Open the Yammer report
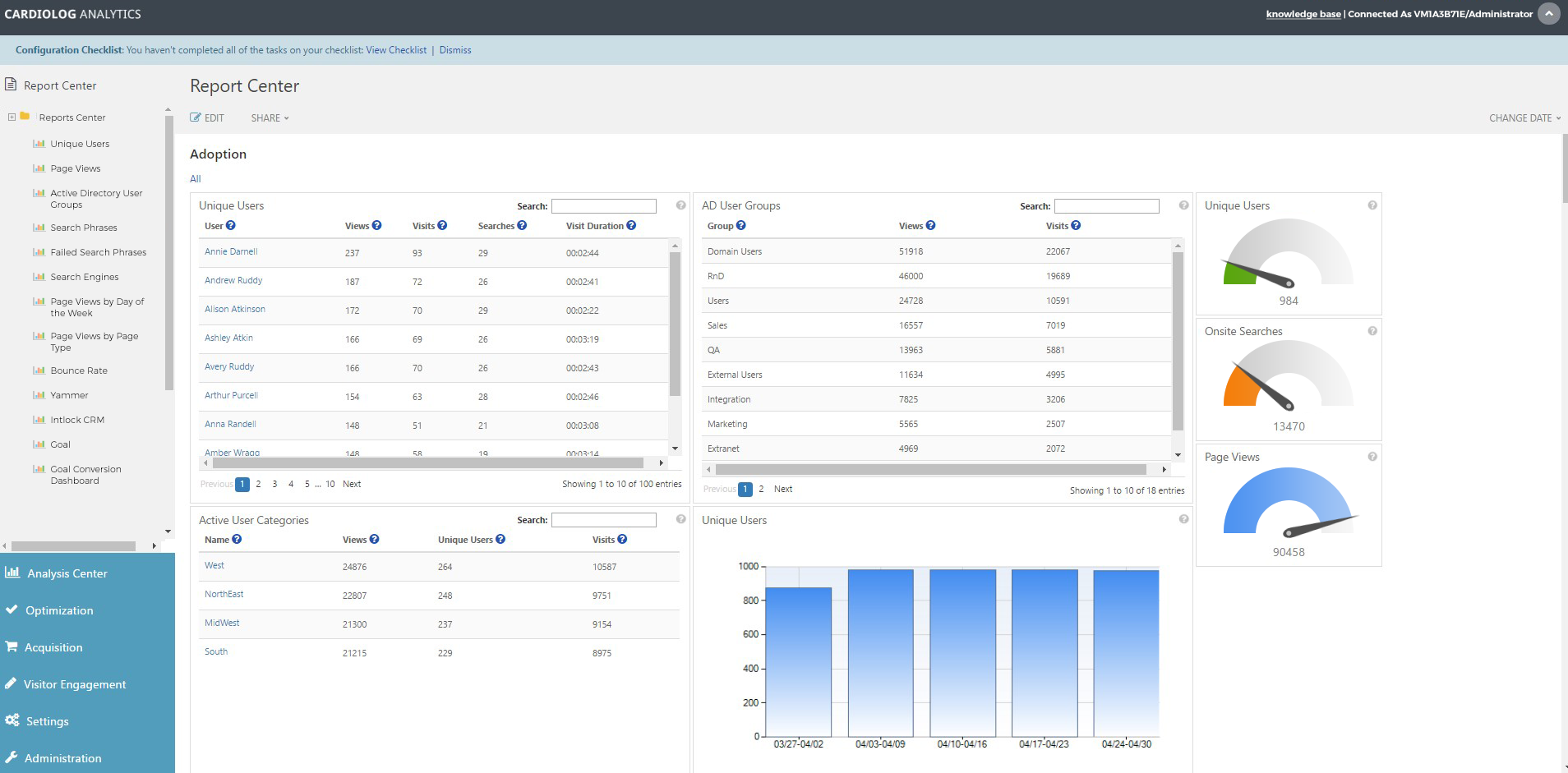Screen dimensions: 1568x773 (x=69, y=395)
